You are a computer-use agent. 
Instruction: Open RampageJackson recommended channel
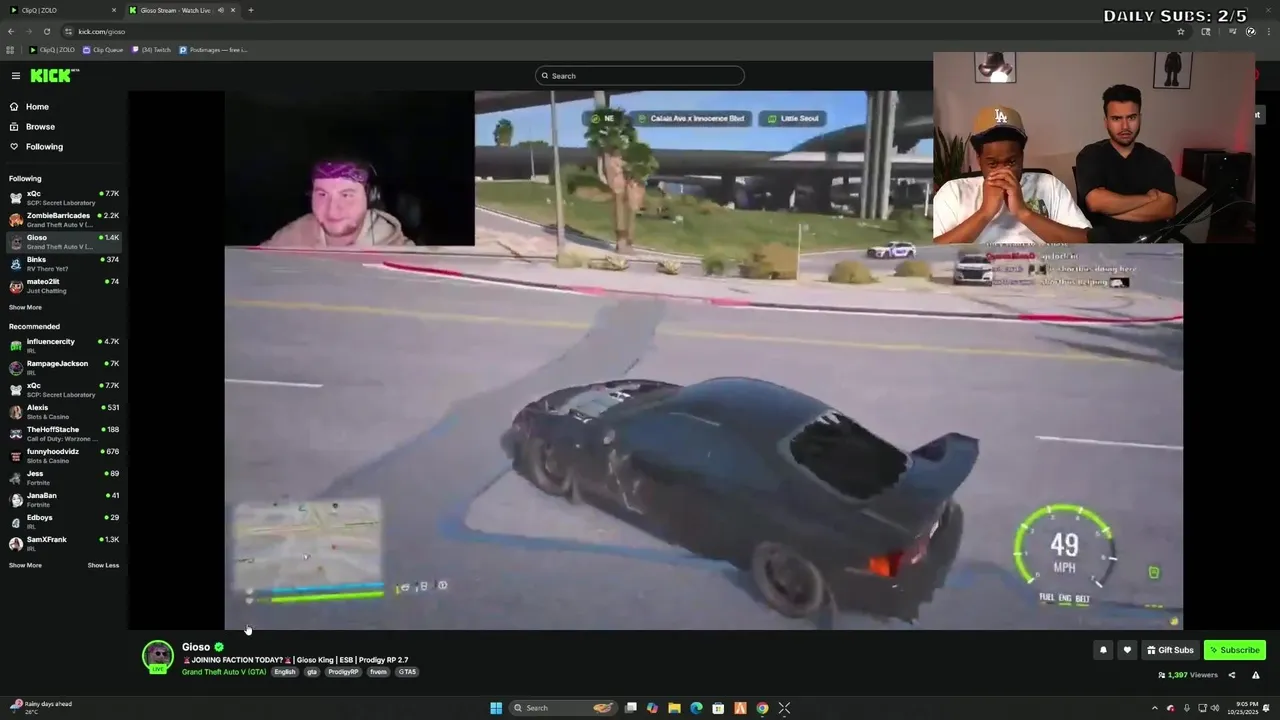click(64, 368)
